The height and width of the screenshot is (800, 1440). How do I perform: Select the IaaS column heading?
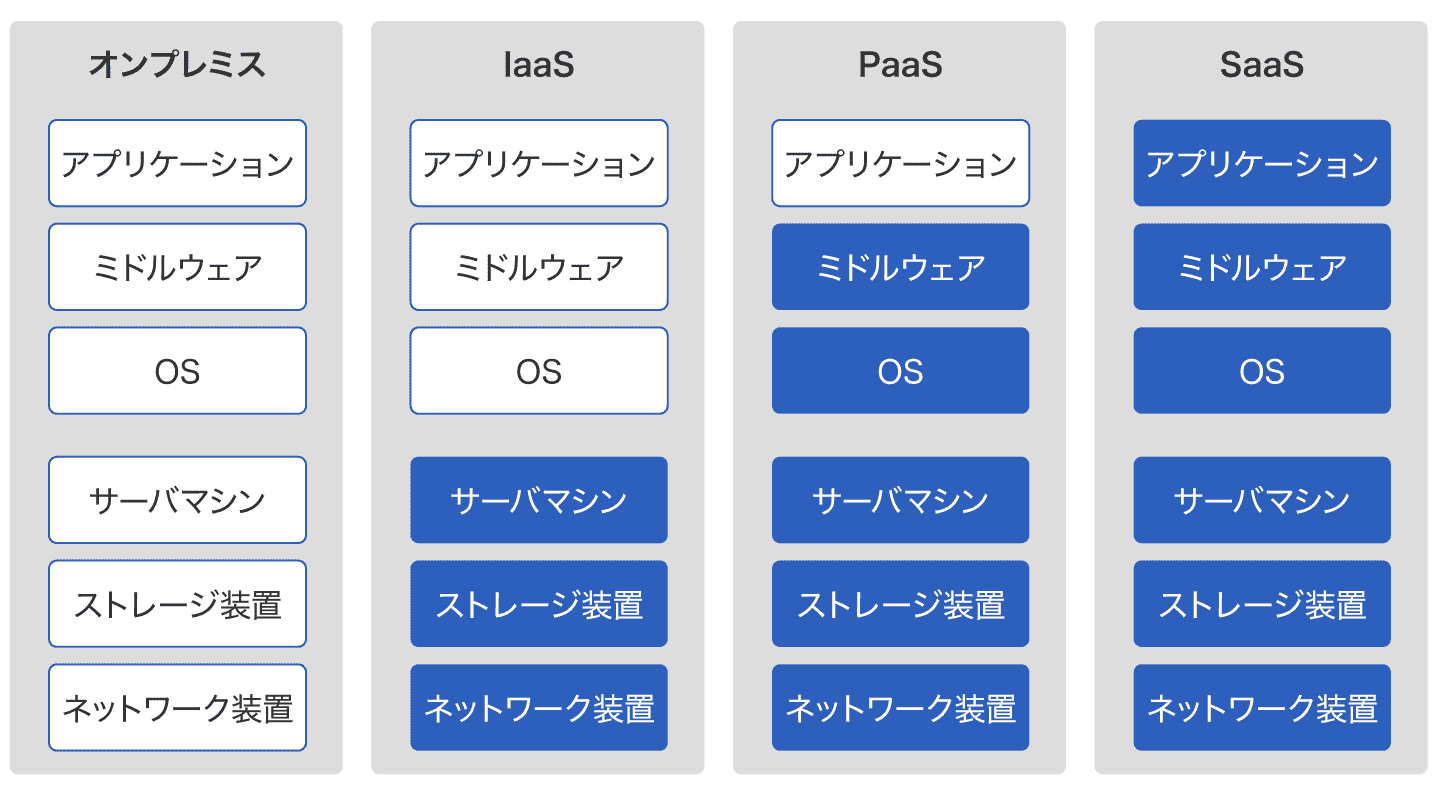[x=538, y=65]
